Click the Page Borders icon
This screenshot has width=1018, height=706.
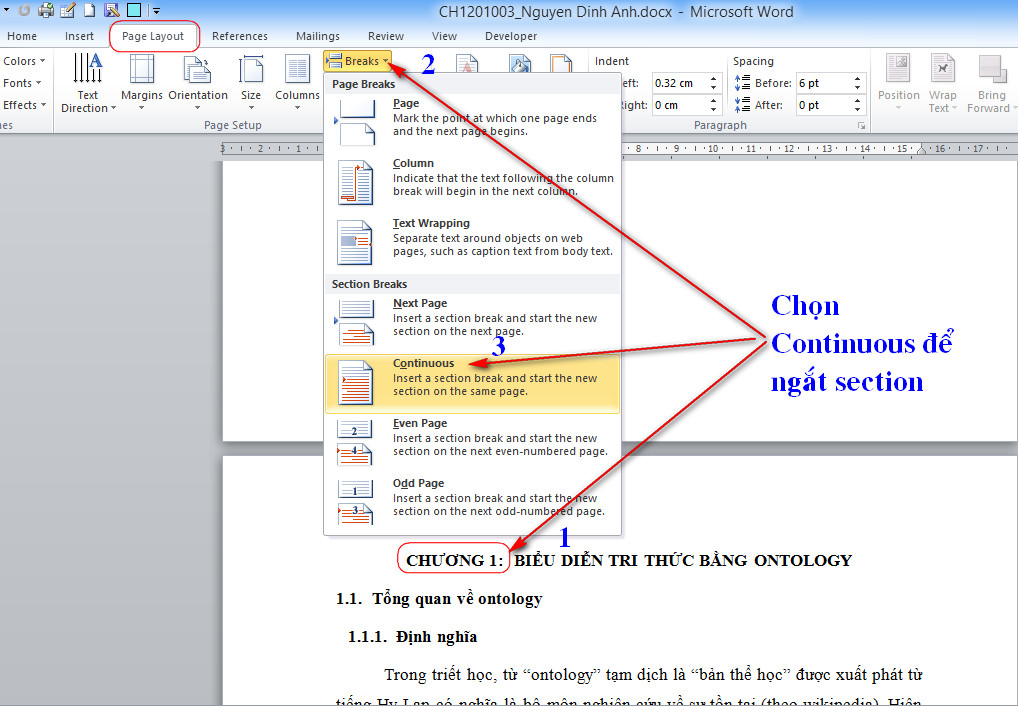coord(561,64)
